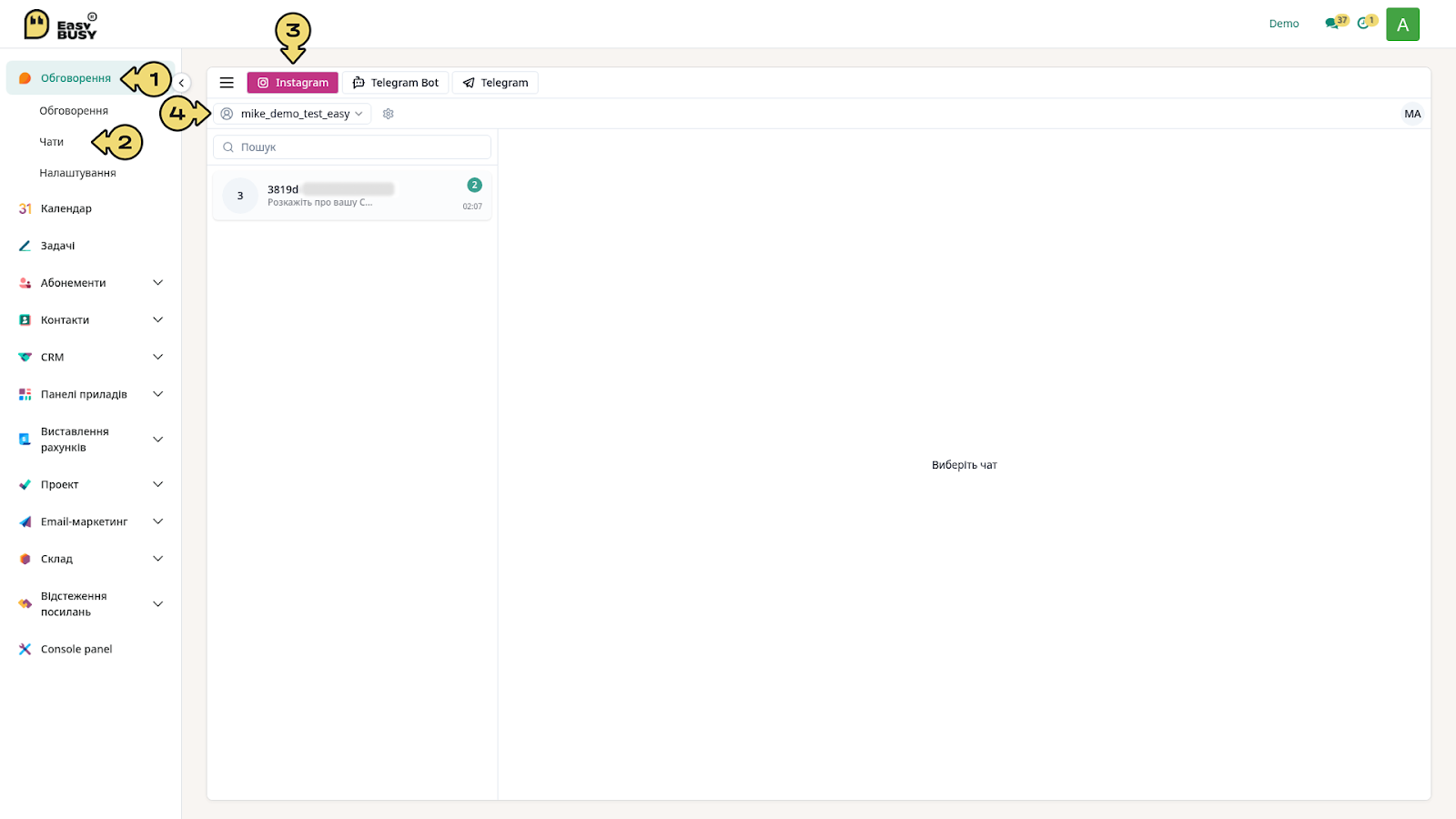Click the Виставлення рахунків icon
The image size is (1456, 819).
[25, 440]
